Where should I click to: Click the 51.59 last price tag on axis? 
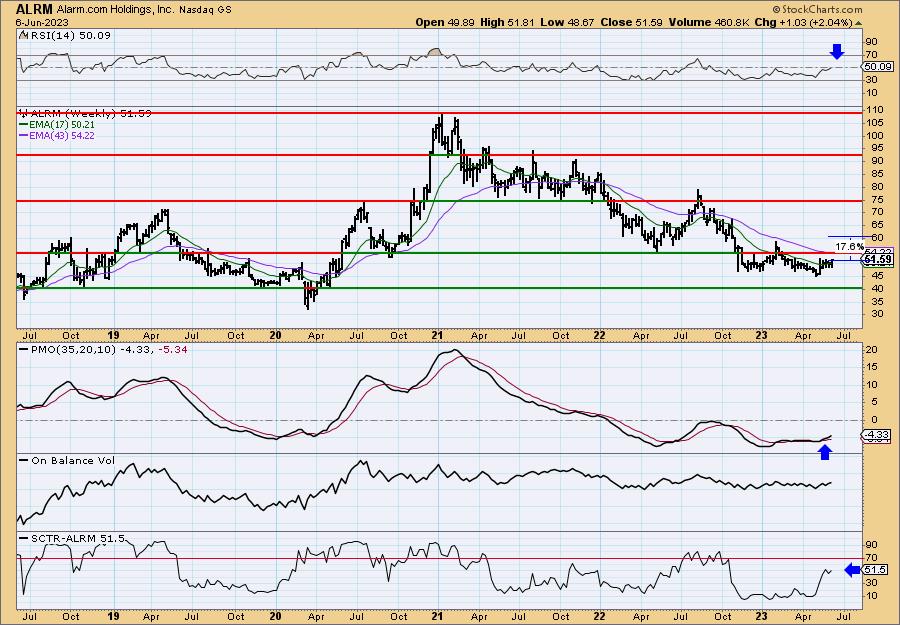[878, 260]
